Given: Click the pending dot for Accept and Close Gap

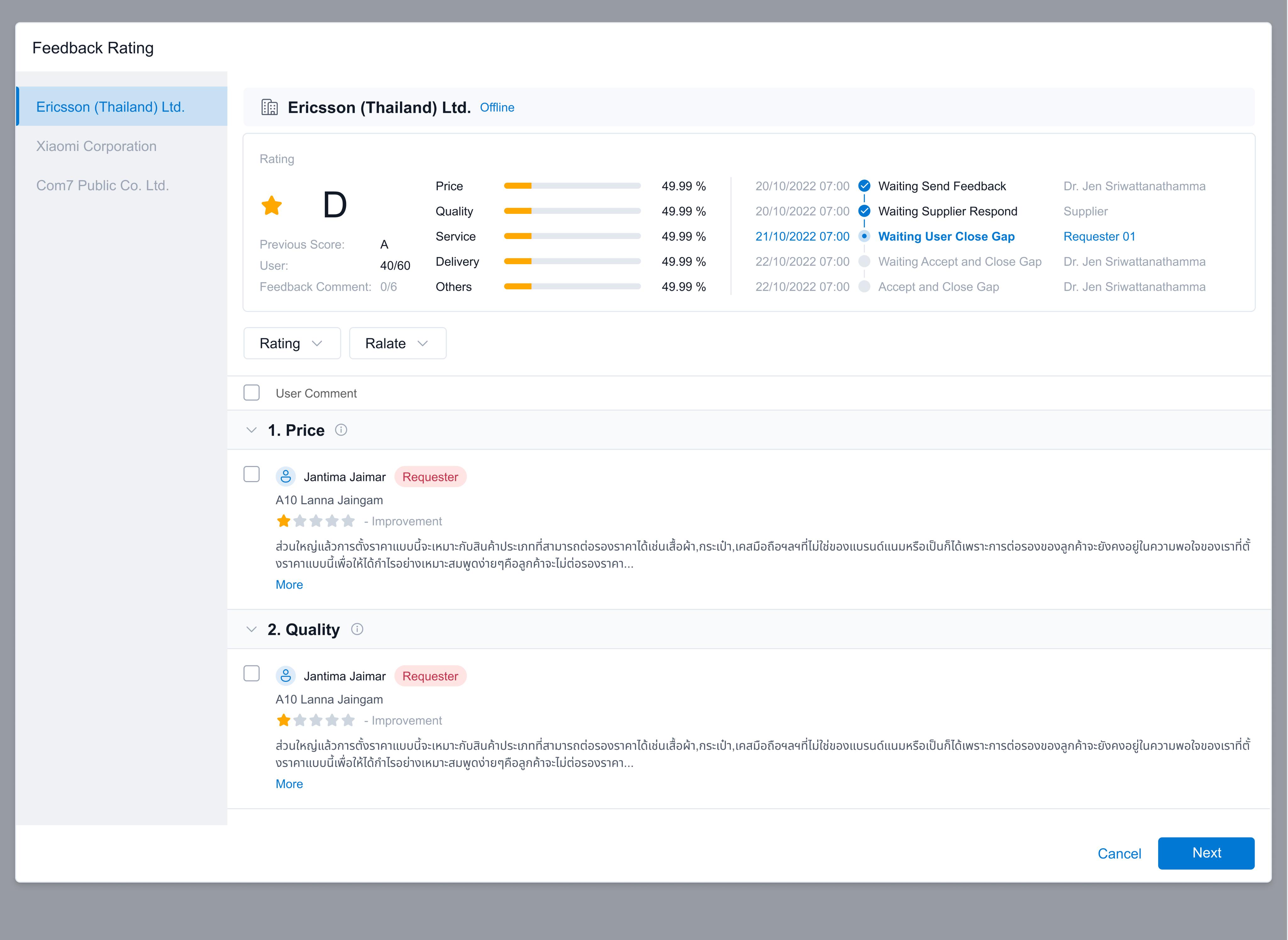Looking at the screenshot, I should tap(863, 286).
